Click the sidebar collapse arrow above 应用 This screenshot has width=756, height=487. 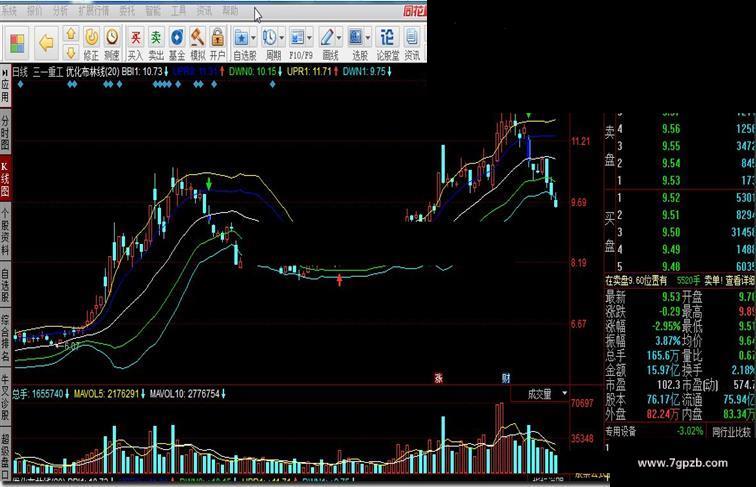[x=5, y=72]
